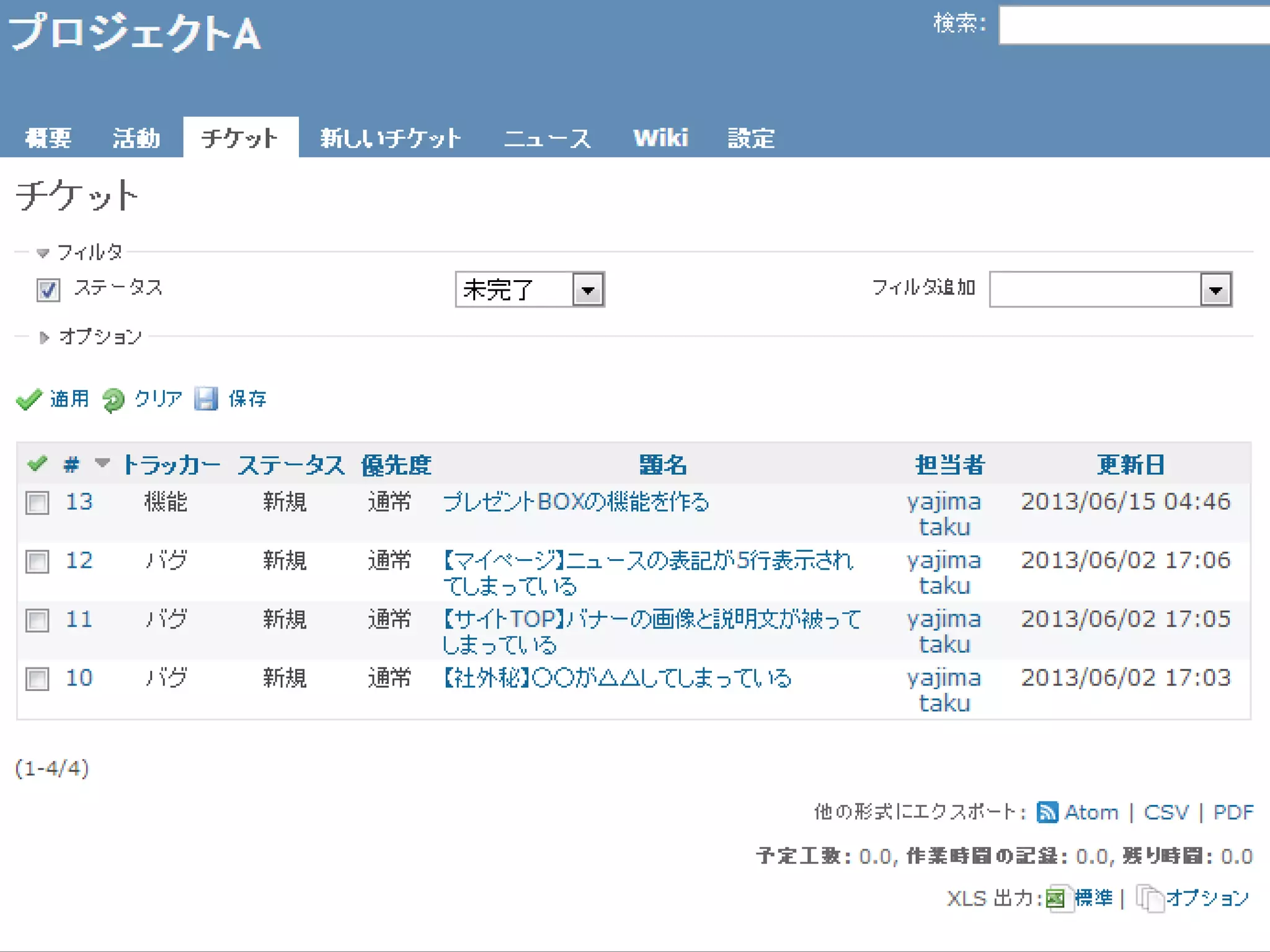Click the sort arrow next to the # column
The width and height of the screenshot is (1270, 952).
102,463
